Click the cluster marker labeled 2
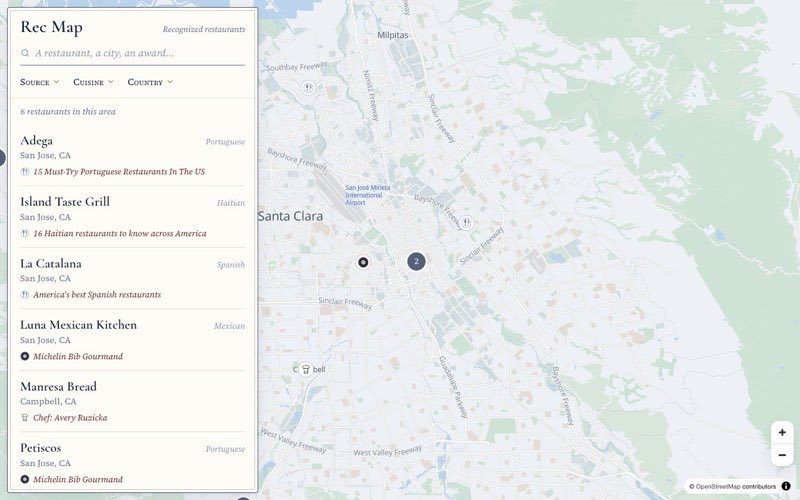 tap(416, 261)
